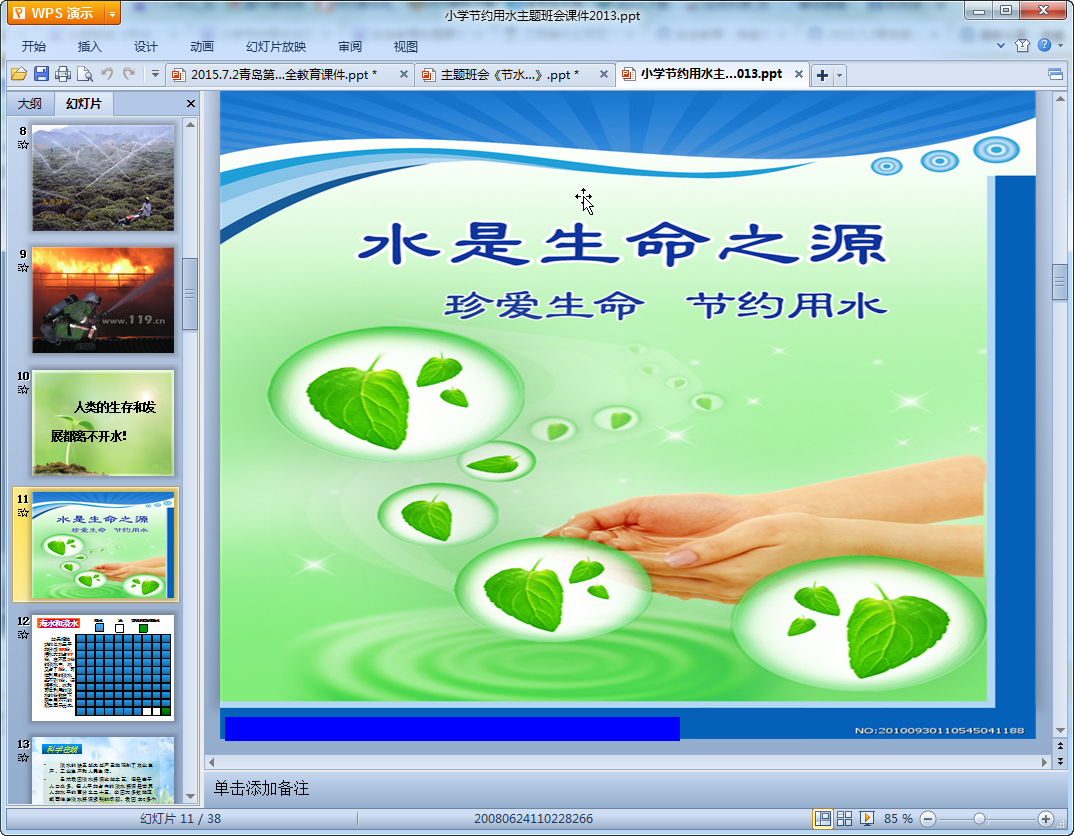Open the skin shirt icon
Viewport: 1074px width, 836px height.
[x=1023, y=46]
